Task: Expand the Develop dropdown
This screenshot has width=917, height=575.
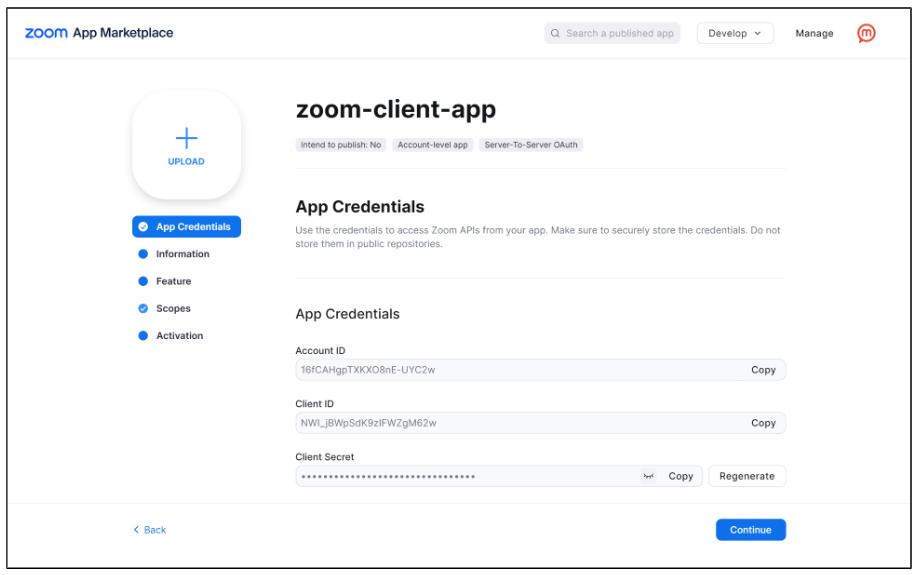Action: click(x=735, y=33)
